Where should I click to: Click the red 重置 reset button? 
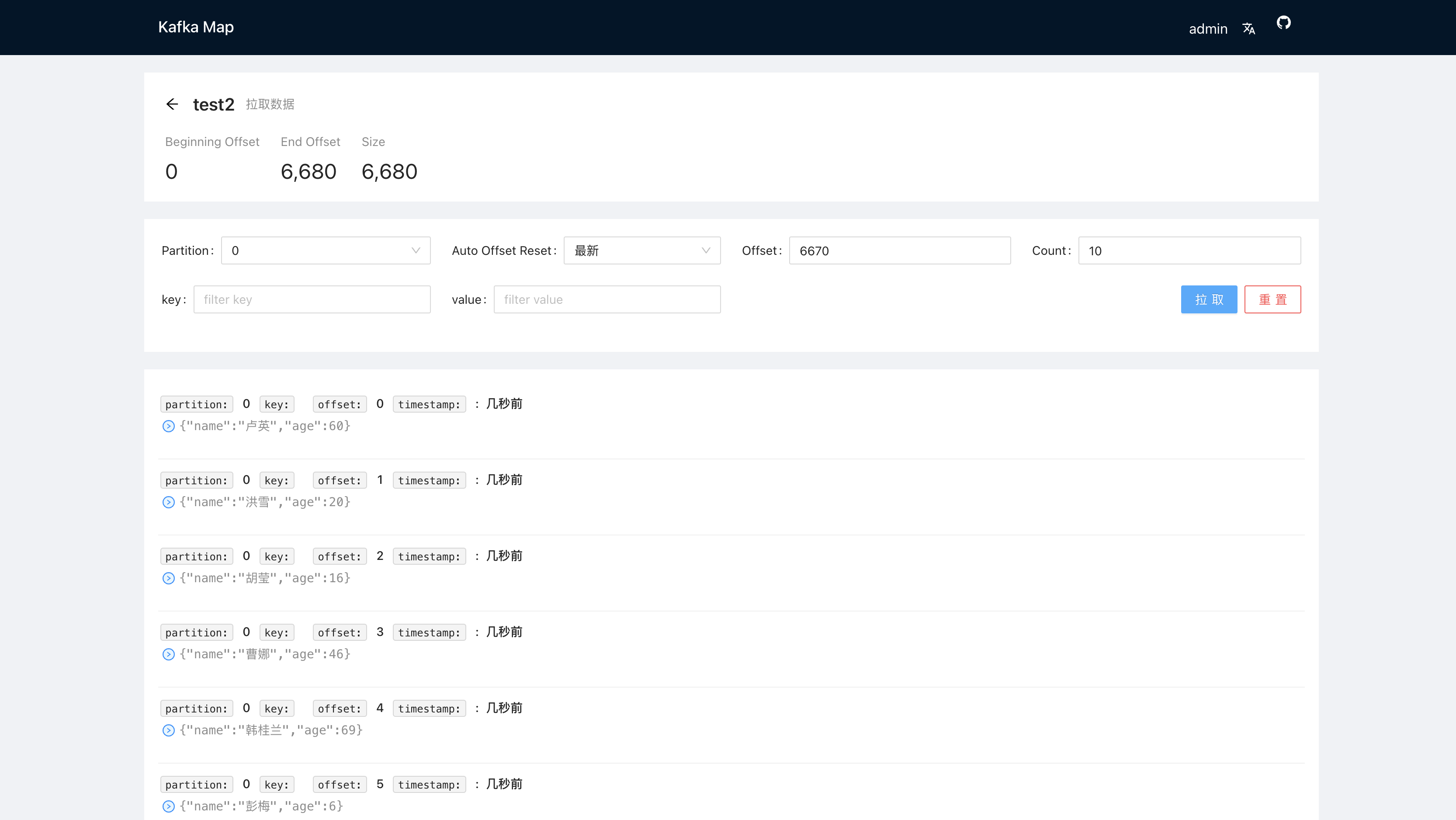pos(1272,300)
